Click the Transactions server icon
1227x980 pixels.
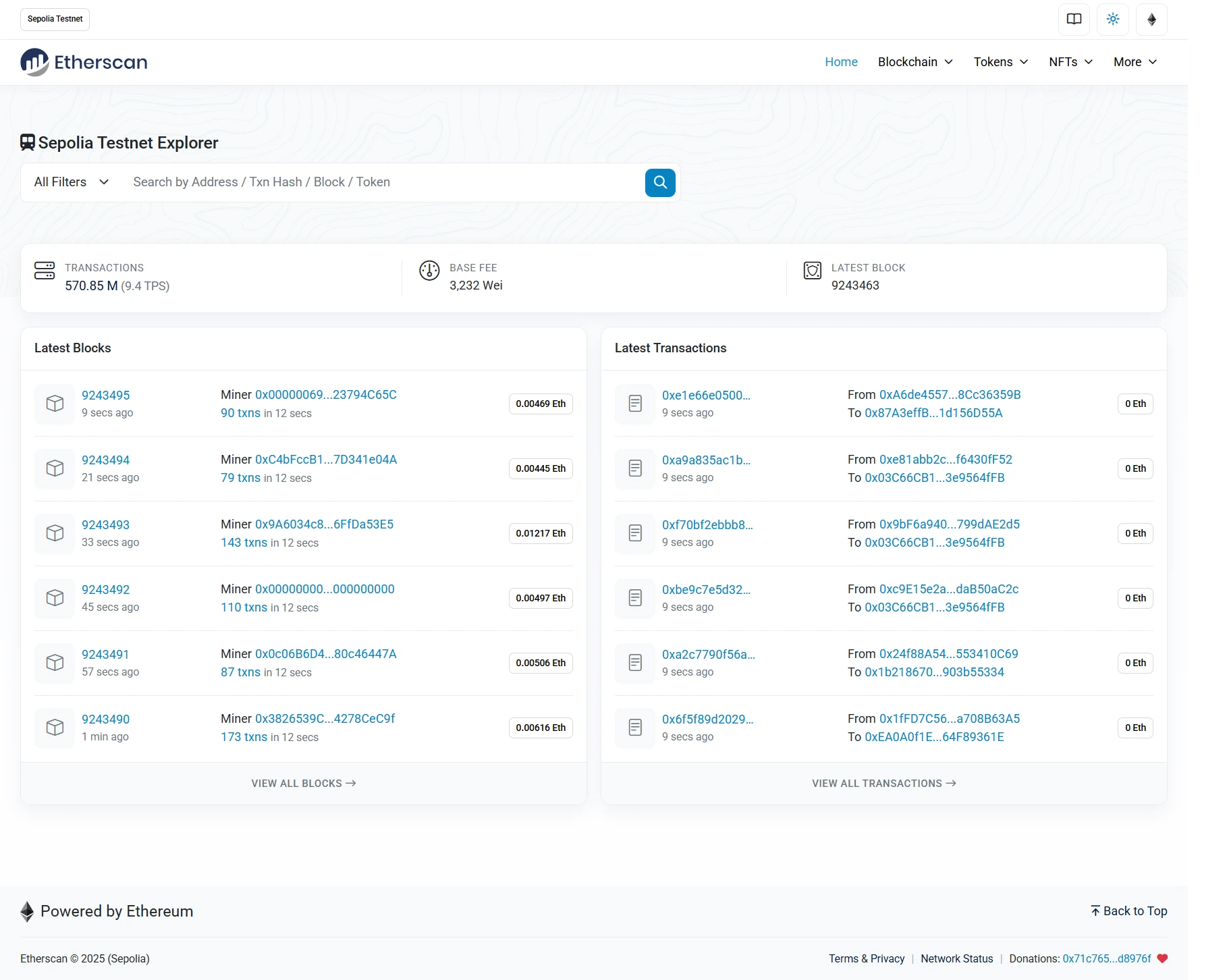click(x=45, y=271)
